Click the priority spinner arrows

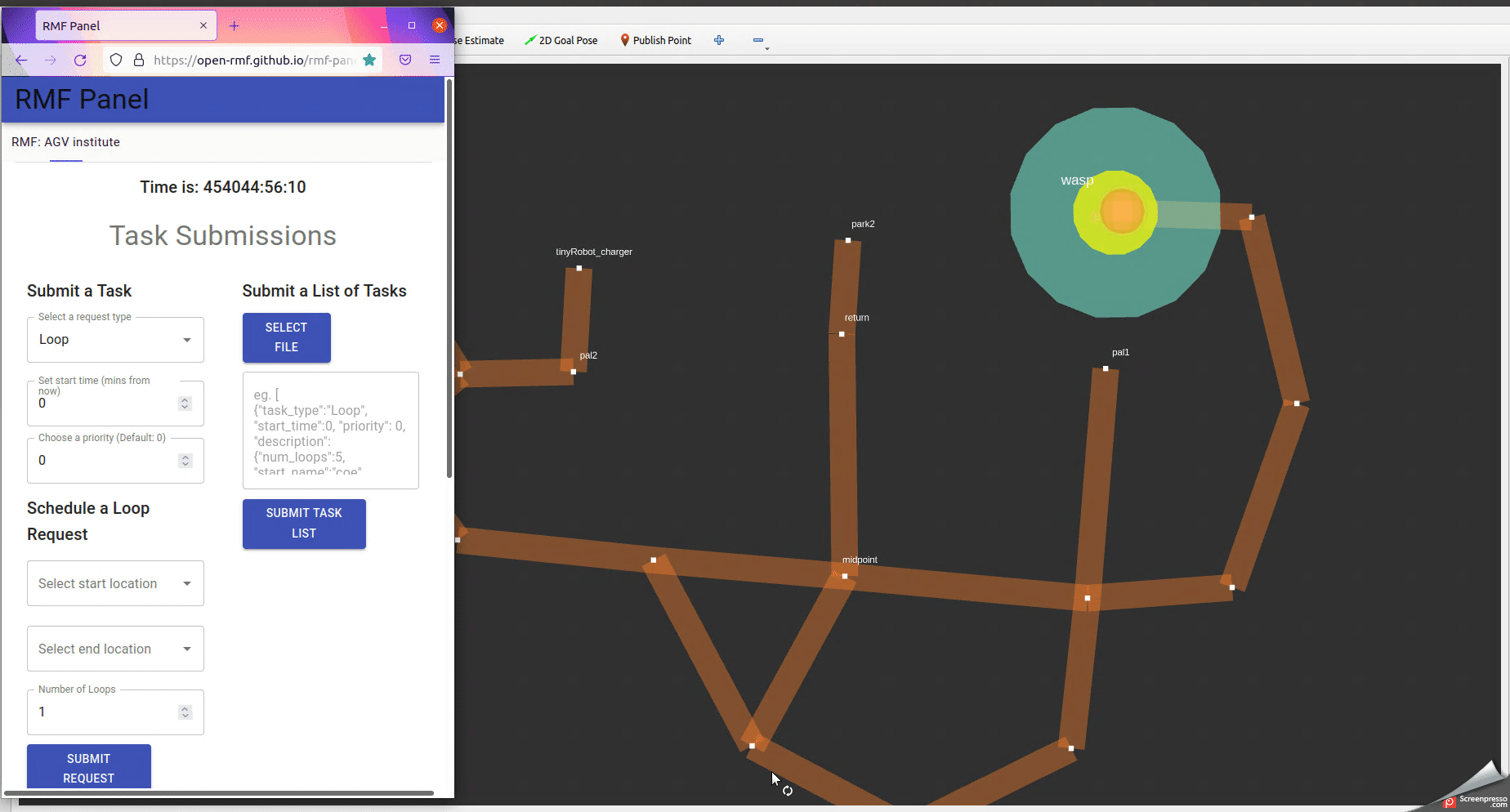tap(185, 461)
